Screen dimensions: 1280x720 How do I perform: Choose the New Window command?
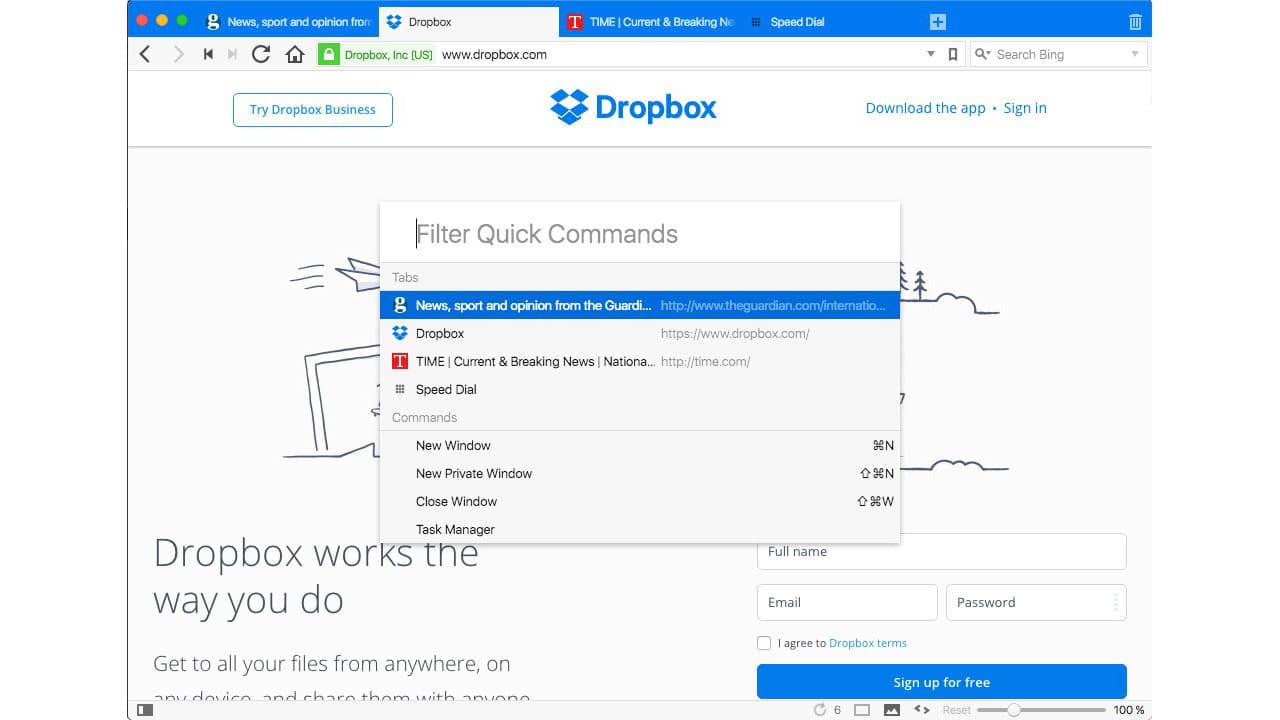click(x=640, y=445)
